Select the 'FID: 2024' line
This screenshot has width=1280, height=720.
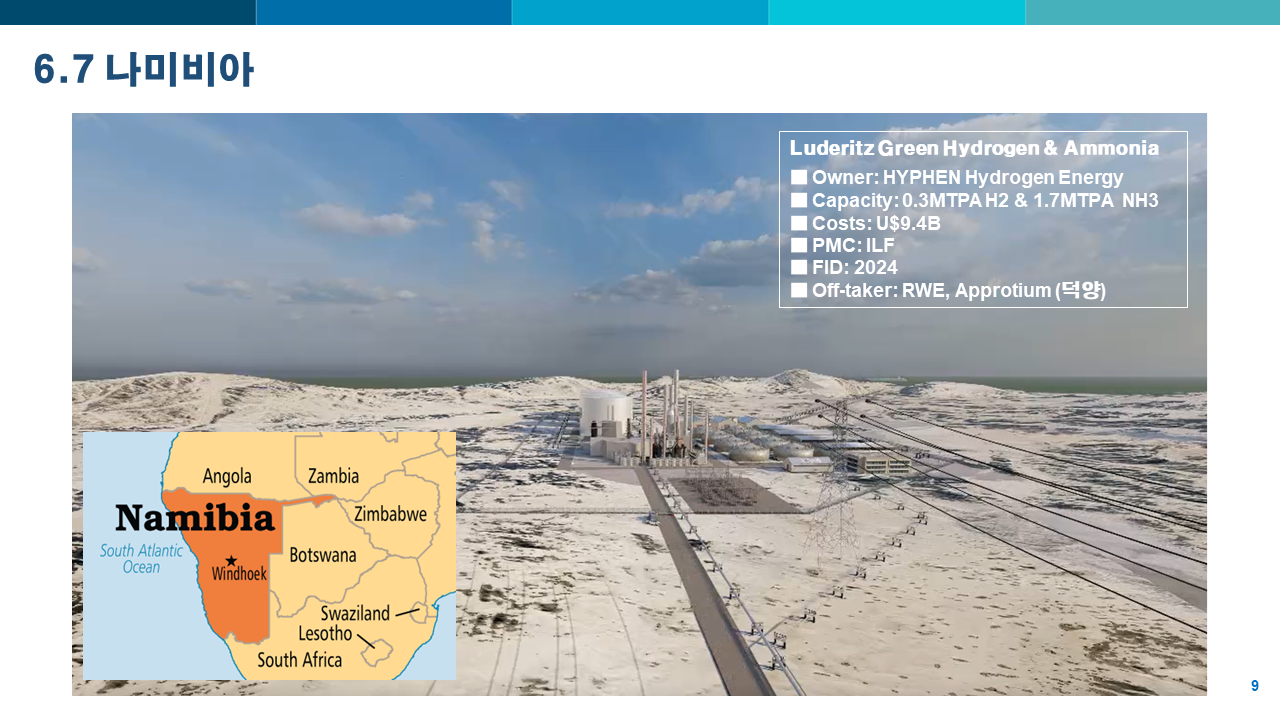tap(844, 267)
